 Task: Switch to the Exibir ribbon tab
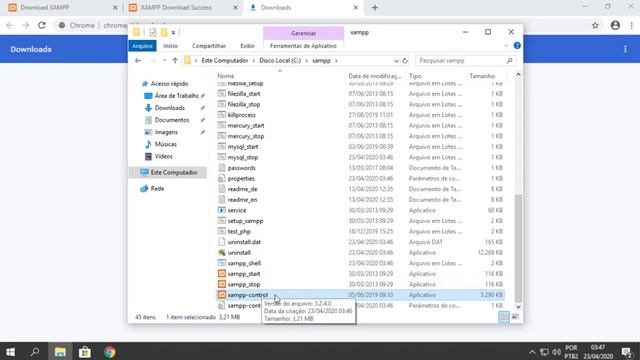click(247, 46)
